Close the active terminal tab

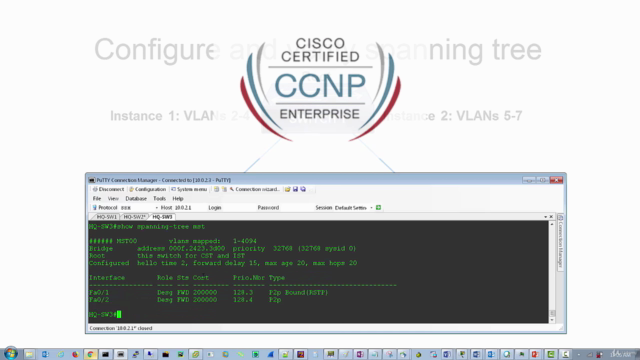pyautogui.click(x=551, y=217)
